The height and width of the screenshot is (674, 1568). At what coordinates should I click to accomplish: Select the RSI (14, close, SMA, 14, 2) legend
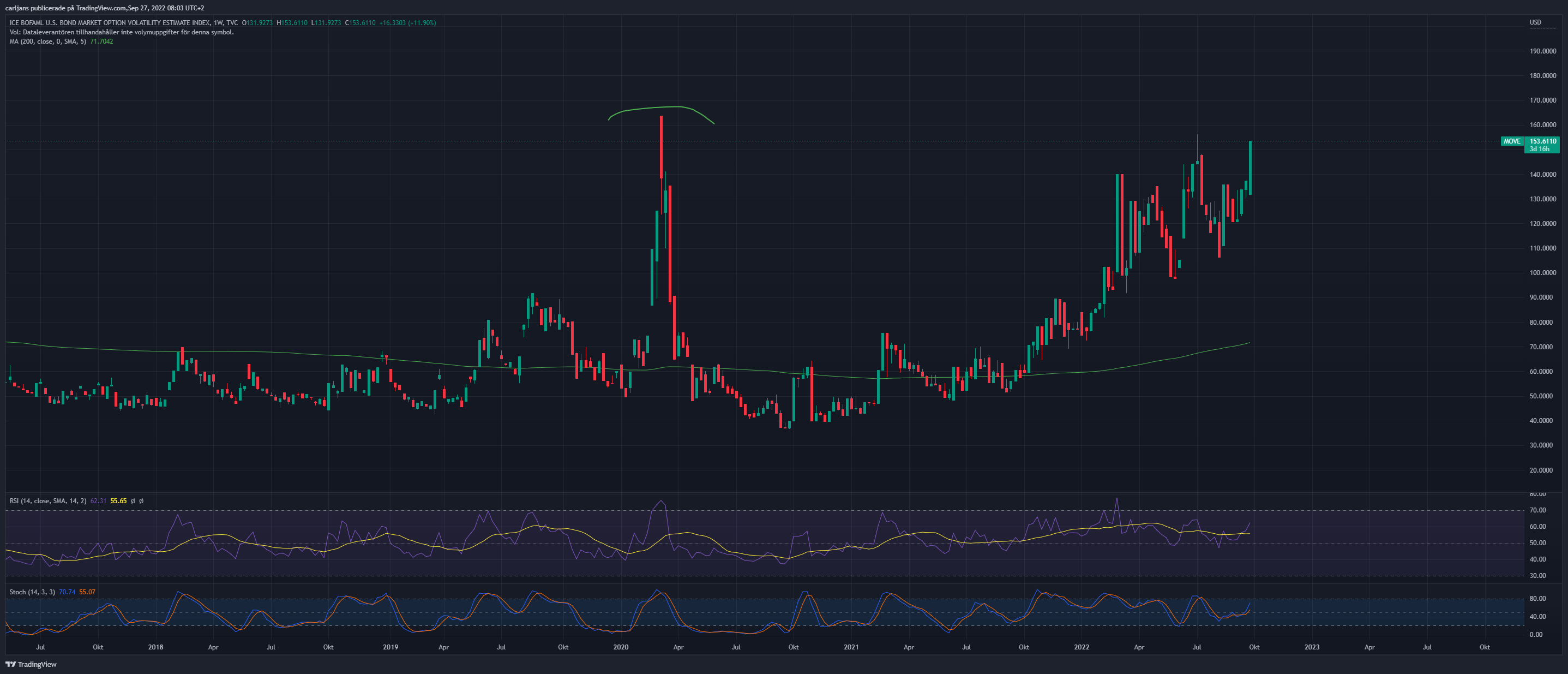47,501
